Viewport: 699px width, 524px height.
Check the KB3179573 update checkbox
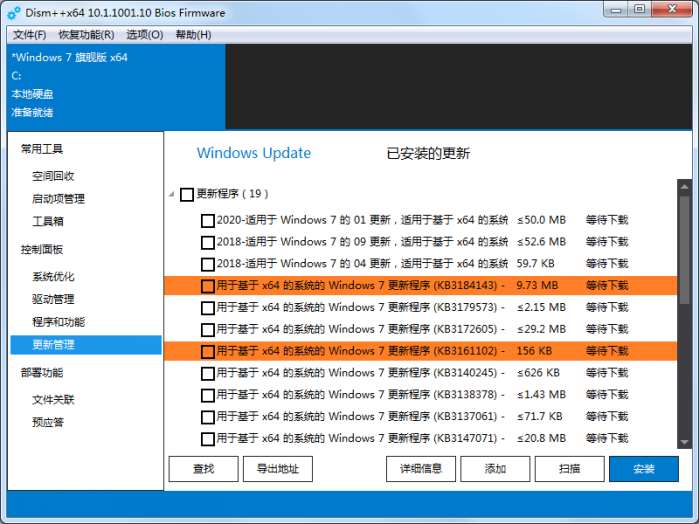coord(208,308)
